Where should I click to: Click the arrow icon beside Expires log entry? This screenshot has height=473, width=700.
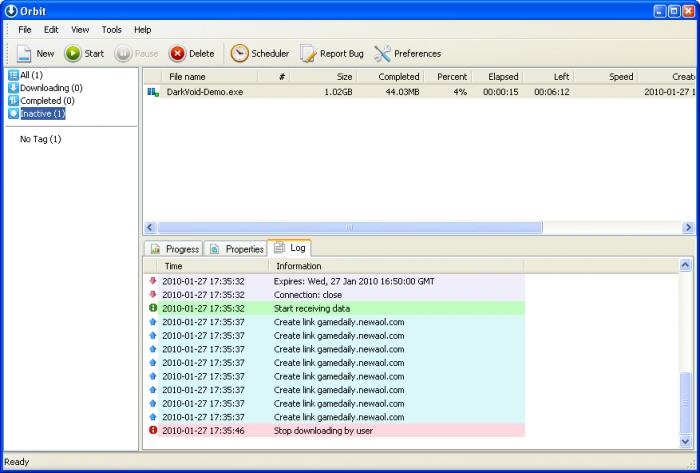pyautogui.click(x=153, y=281)
